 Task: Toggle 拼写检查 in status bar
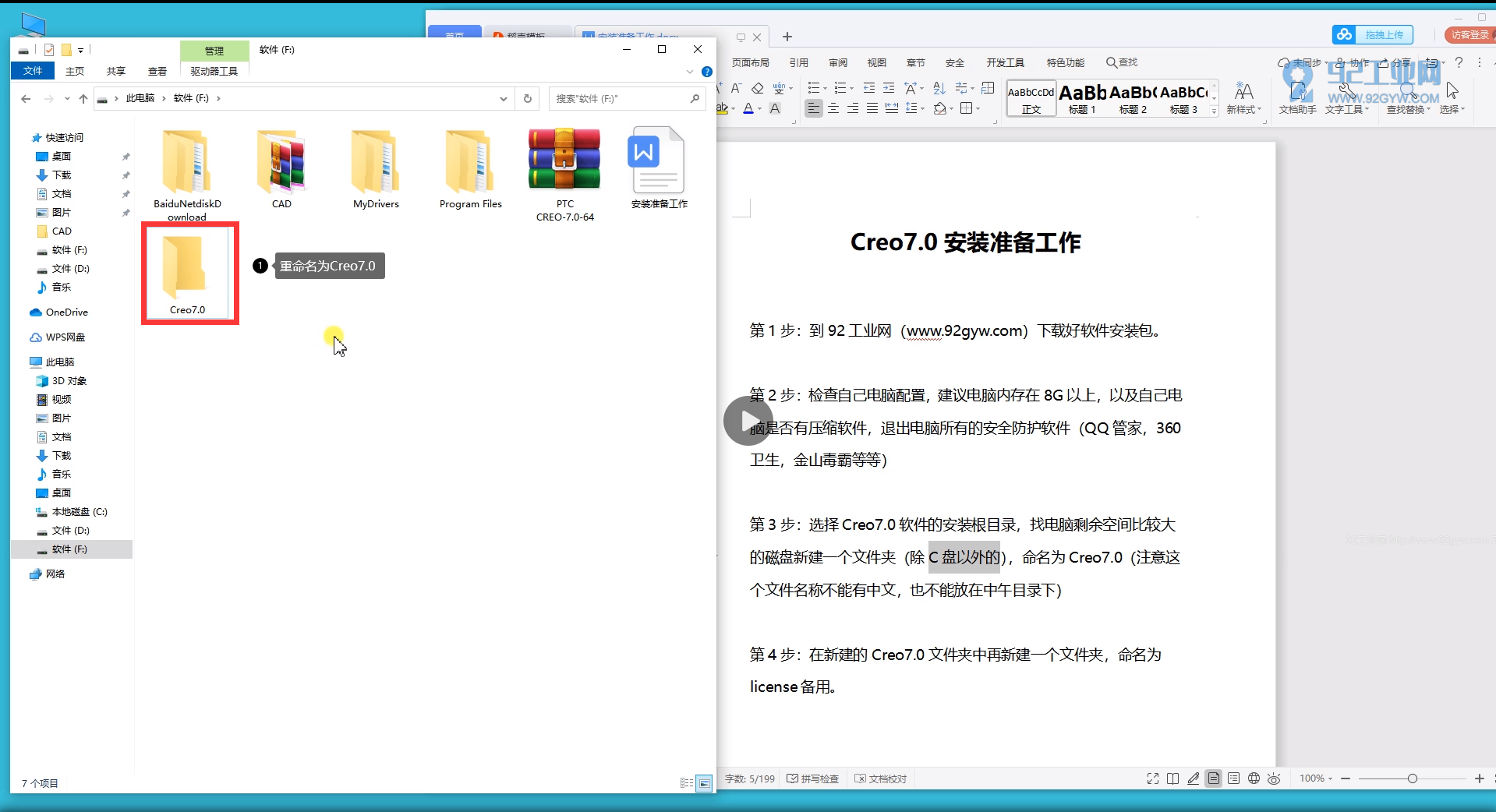pos(813,778)
